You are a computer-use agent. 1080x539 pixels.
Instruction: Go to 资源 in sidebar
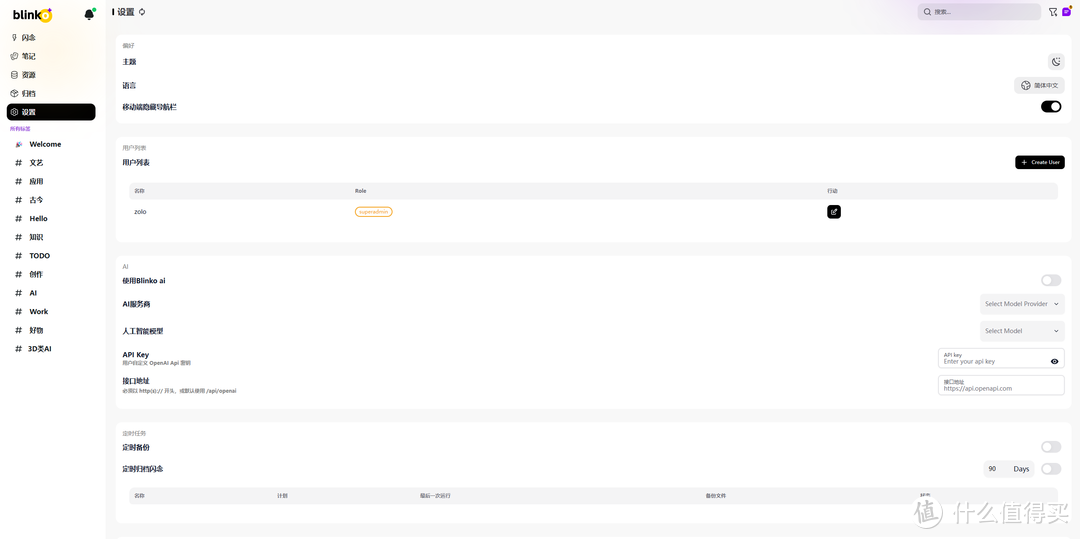tap(51, 75)
